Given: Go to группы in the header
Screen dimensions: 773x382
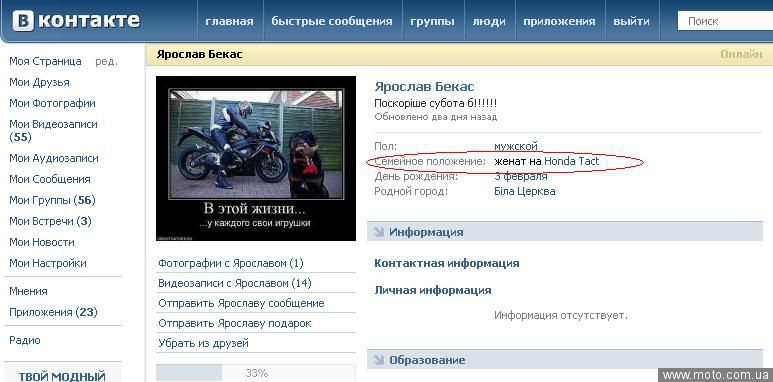Looking at the screenshot, I should [432, 22].
